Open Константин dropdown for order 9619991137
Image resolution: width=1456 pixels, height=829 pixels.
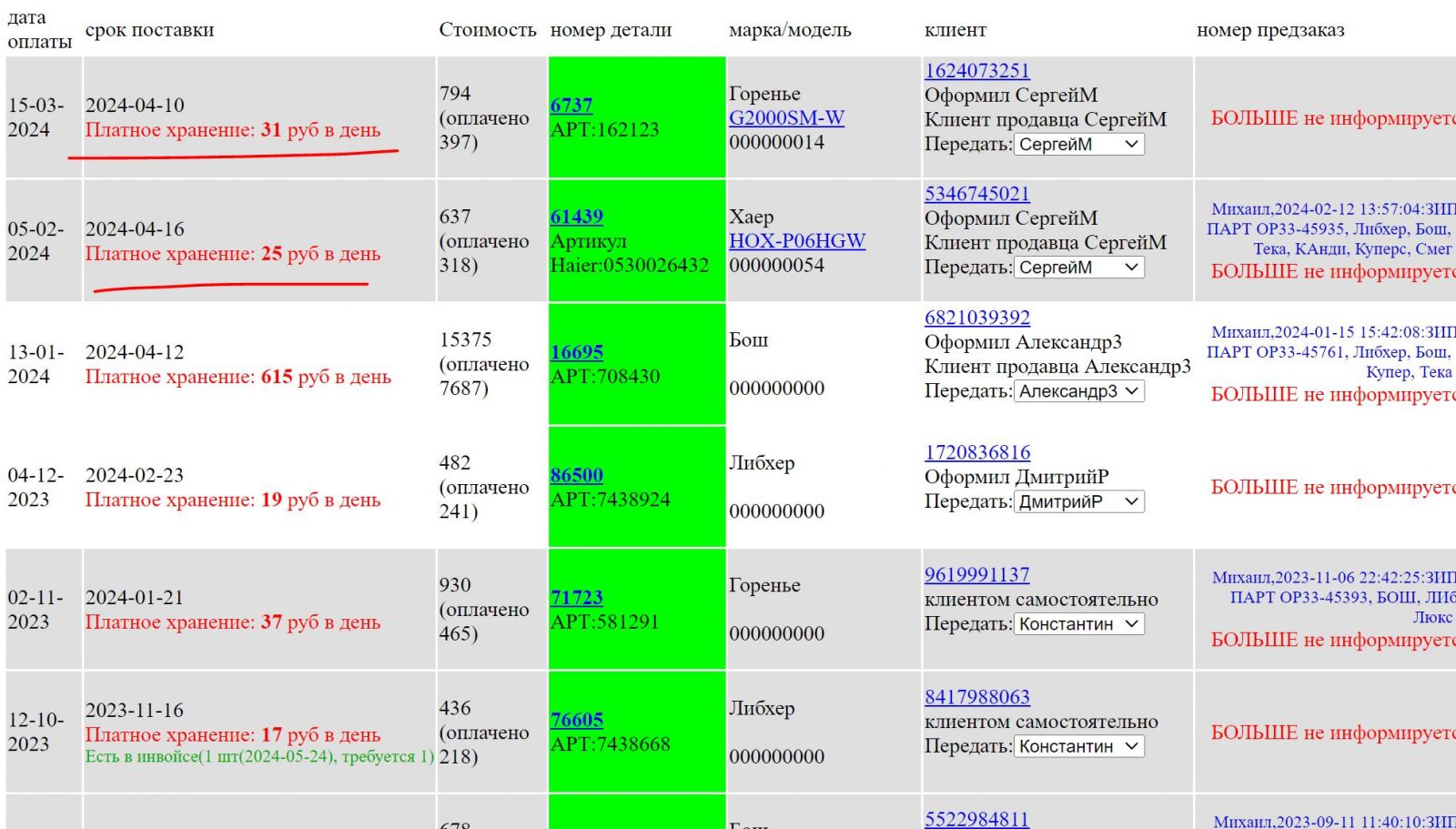[x=1079, y=624]
